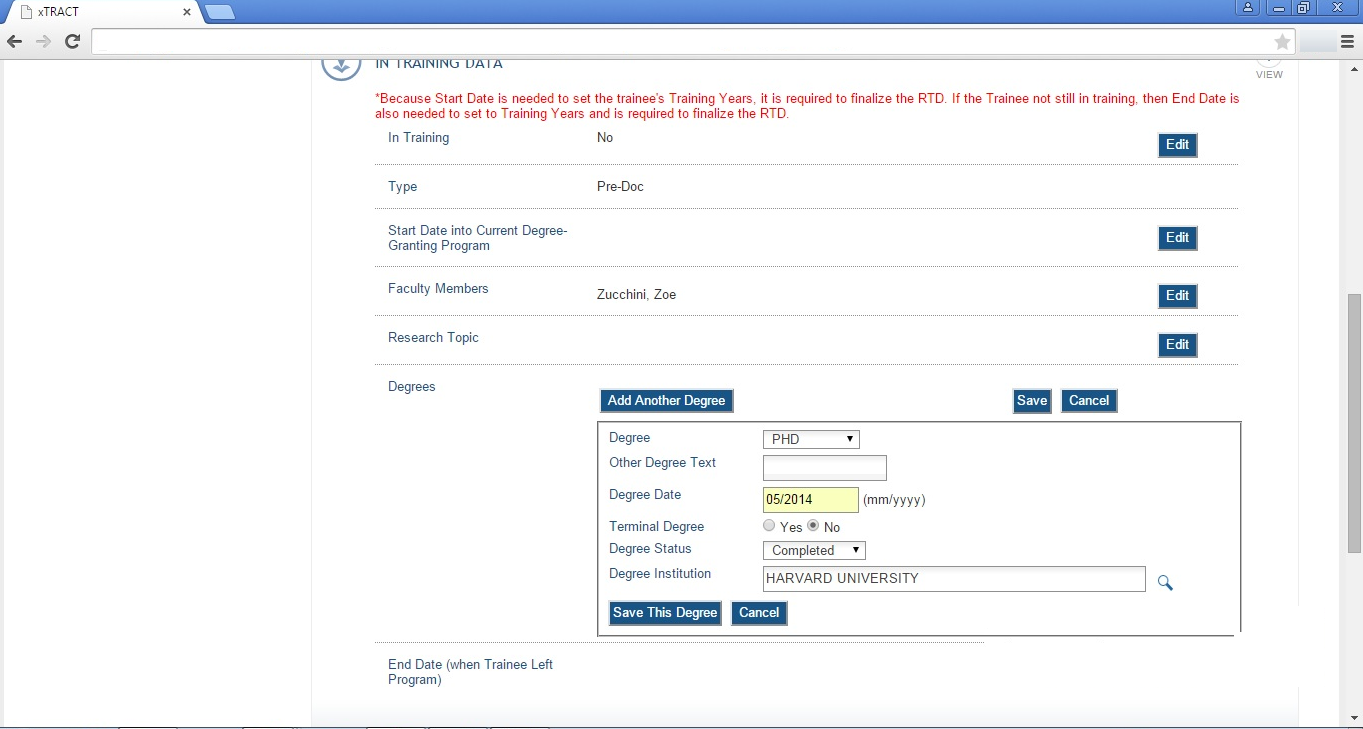Click into the Other Degree Text field

824,468
